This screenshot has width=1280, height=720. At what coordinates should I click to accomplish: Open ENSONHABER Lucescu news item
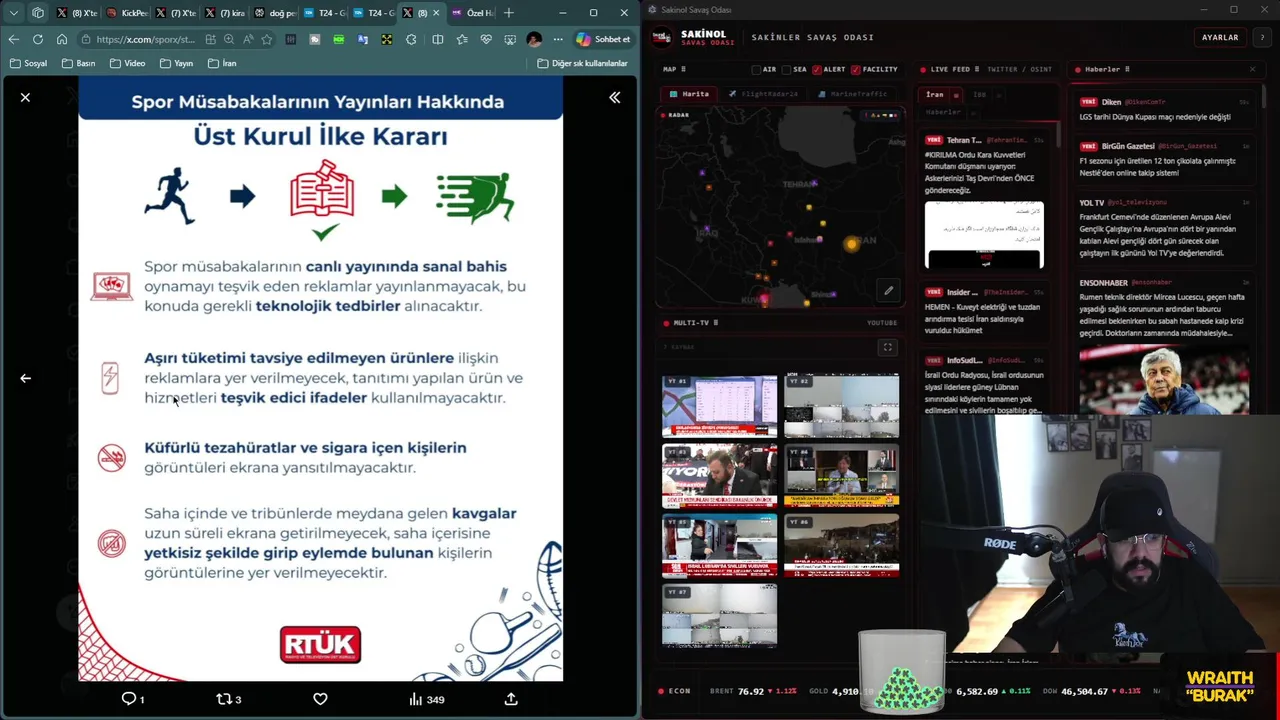1164,345
